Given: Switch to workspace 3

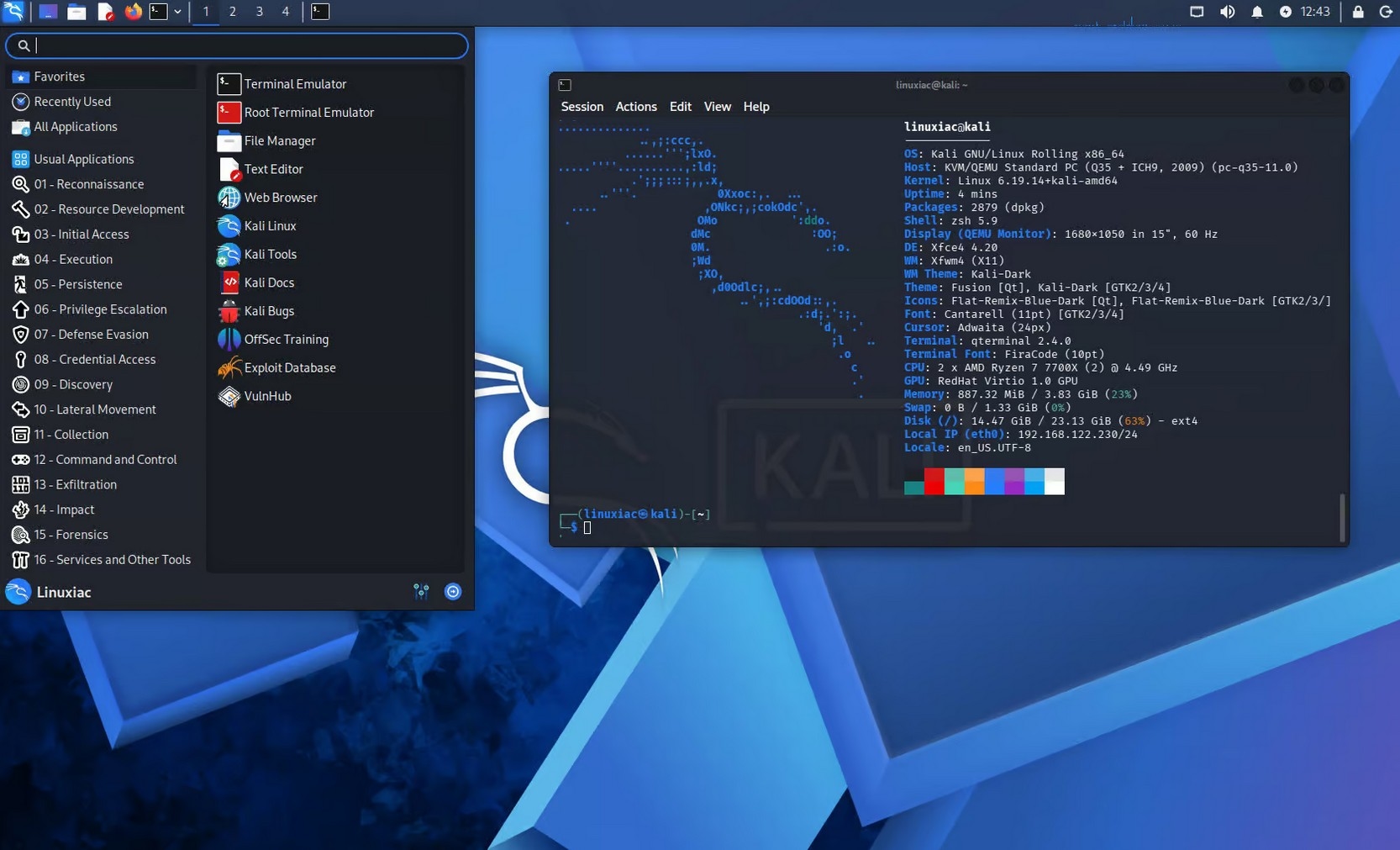Looking at the screenshot, I should click(259, 12).
